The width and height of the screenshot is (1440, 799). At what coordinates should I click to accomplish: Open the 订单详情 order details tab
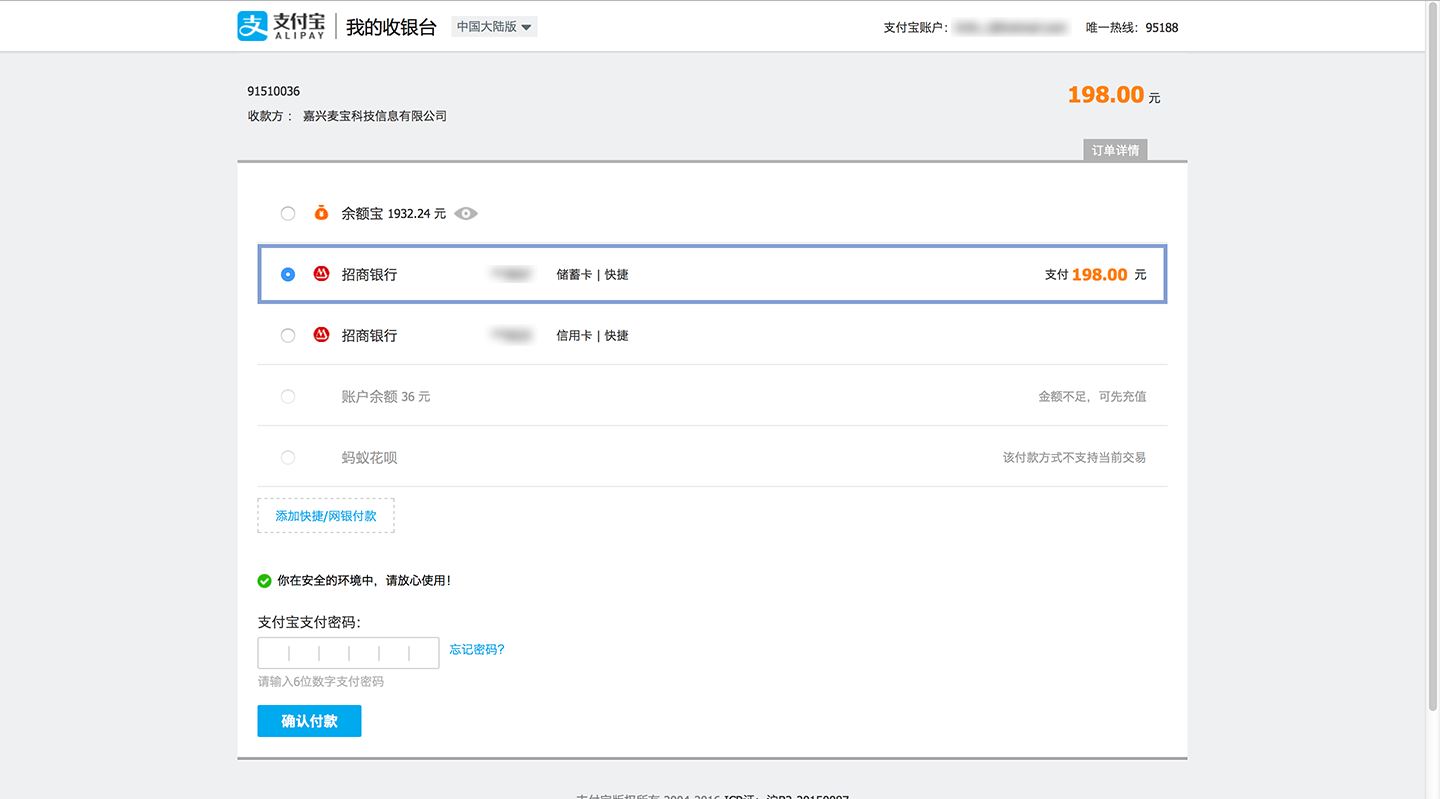coord(1114,149)
